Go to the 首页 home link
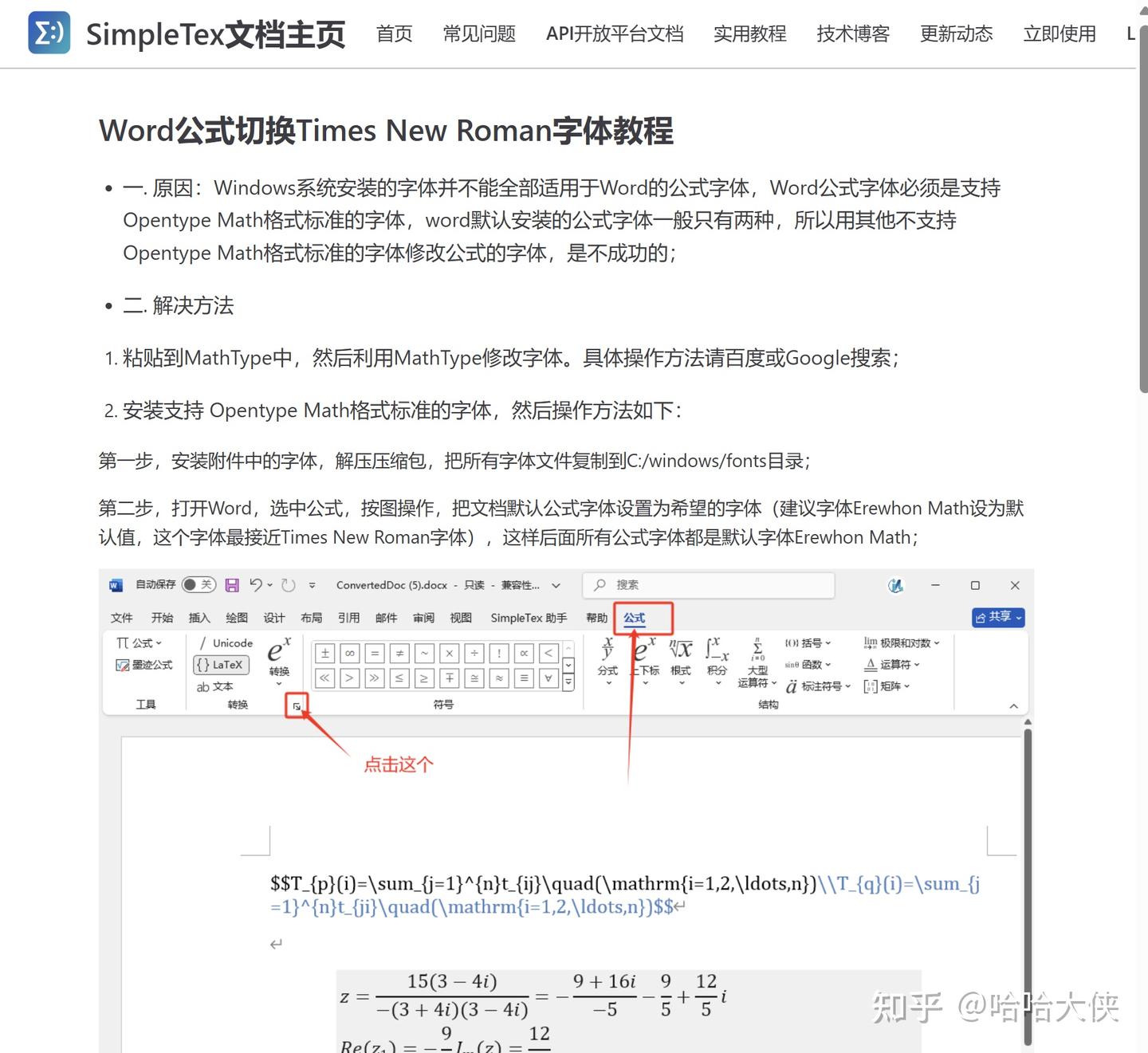This screenshot has width=1148, height=1053. point(394,33)
